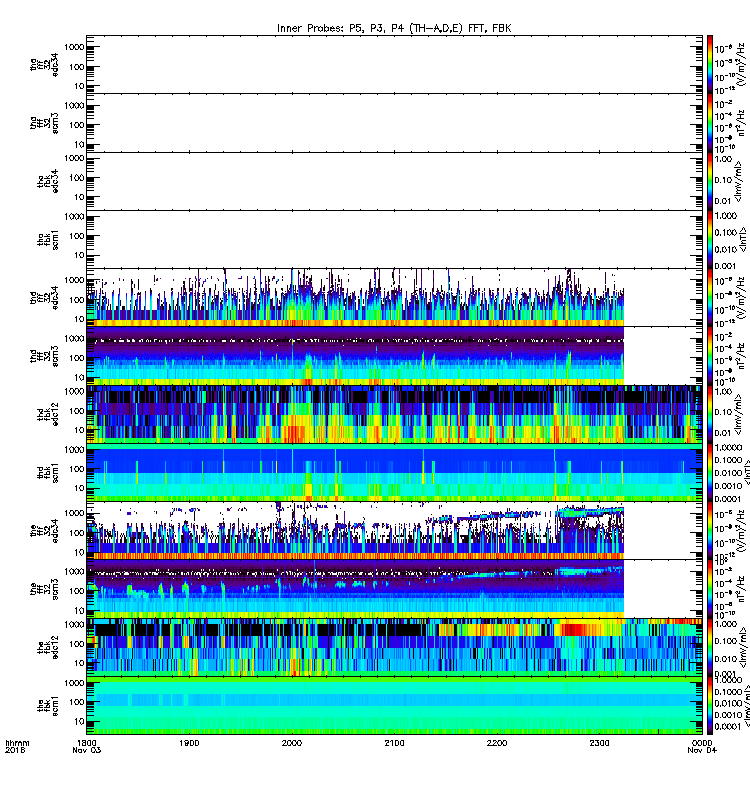Click the "2100" time axis label

click(394, 743)
